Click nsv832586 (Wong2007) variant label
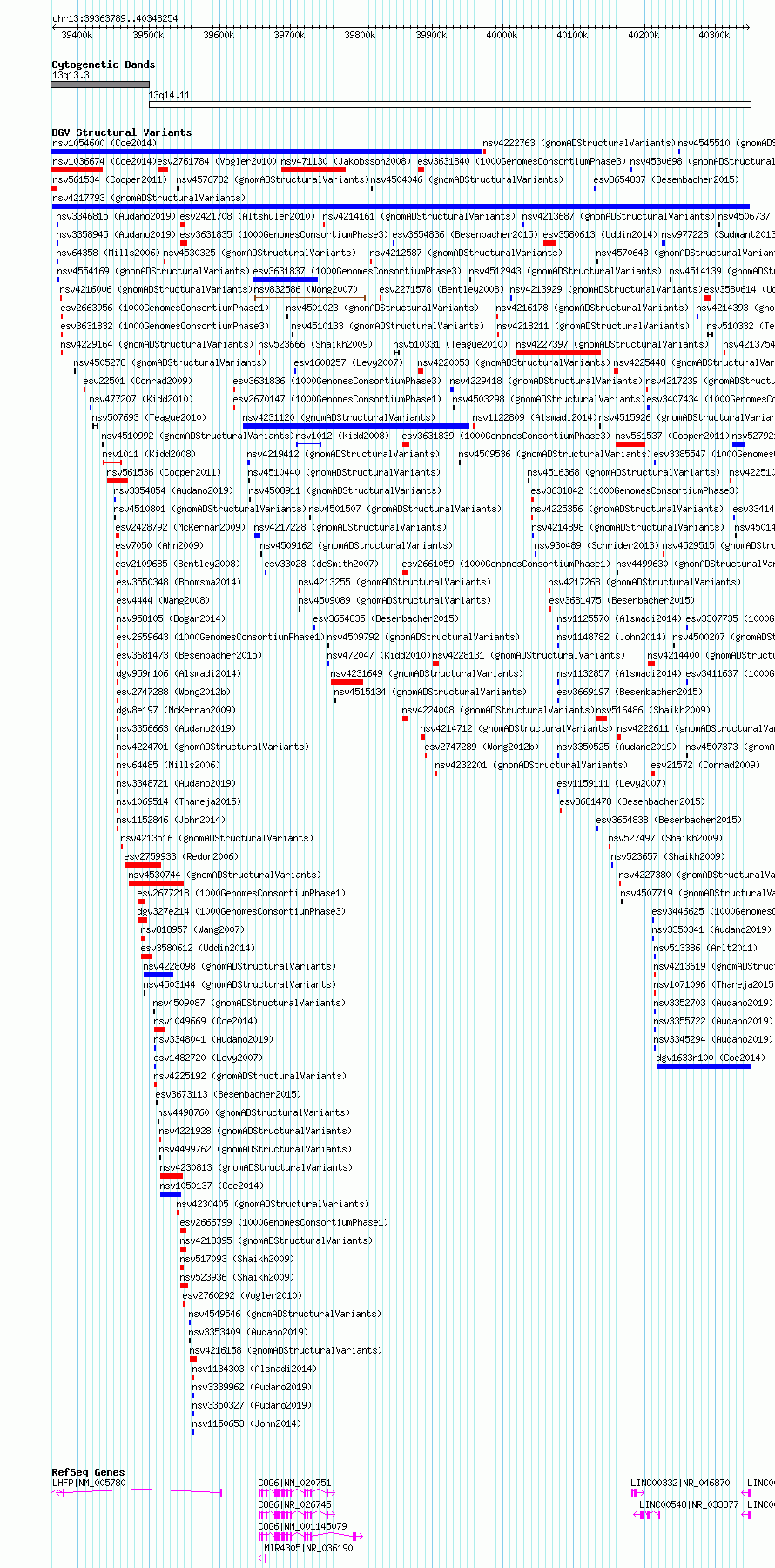 pos(305,289)
